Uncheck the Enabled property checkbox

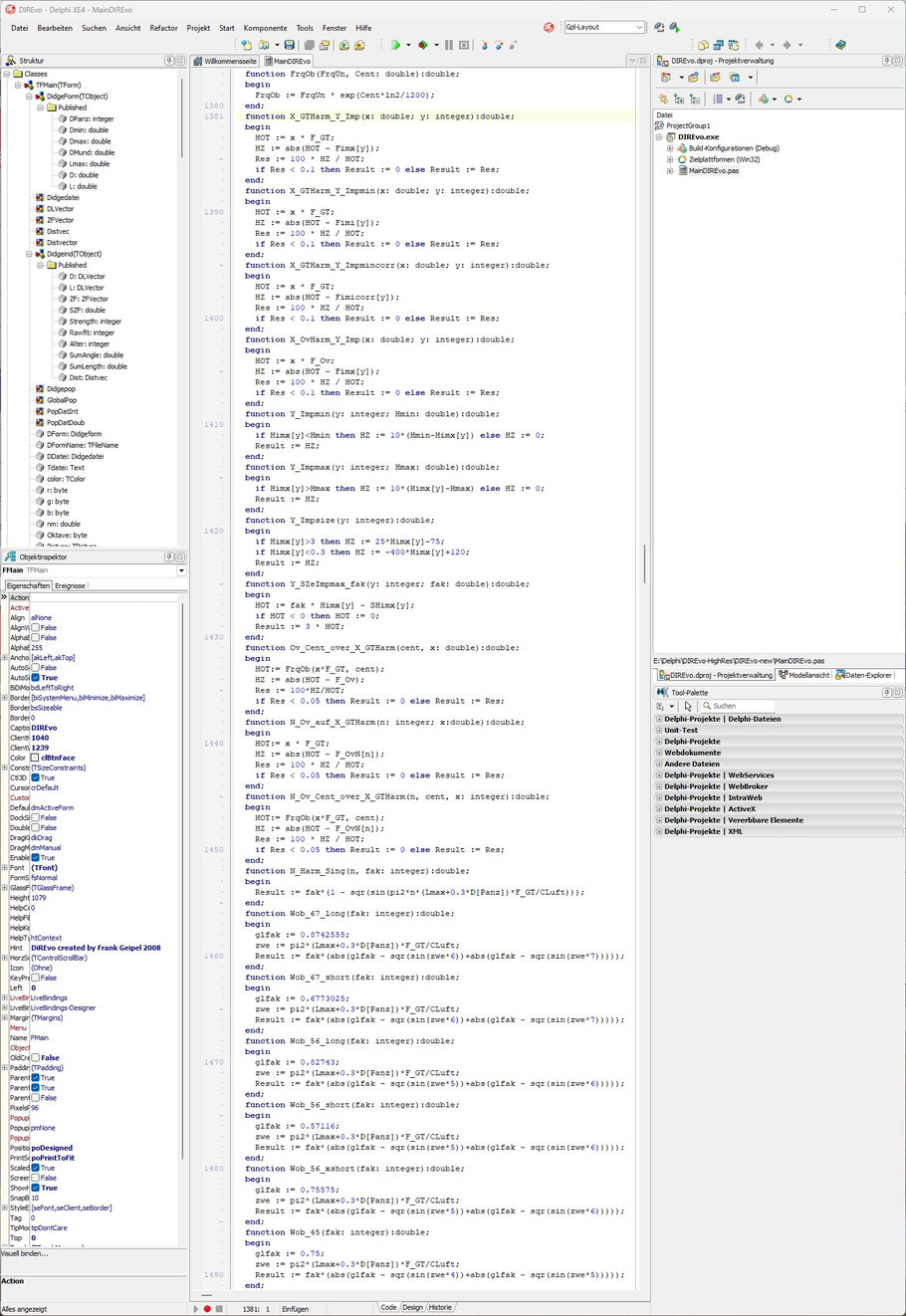pos(36,857)
